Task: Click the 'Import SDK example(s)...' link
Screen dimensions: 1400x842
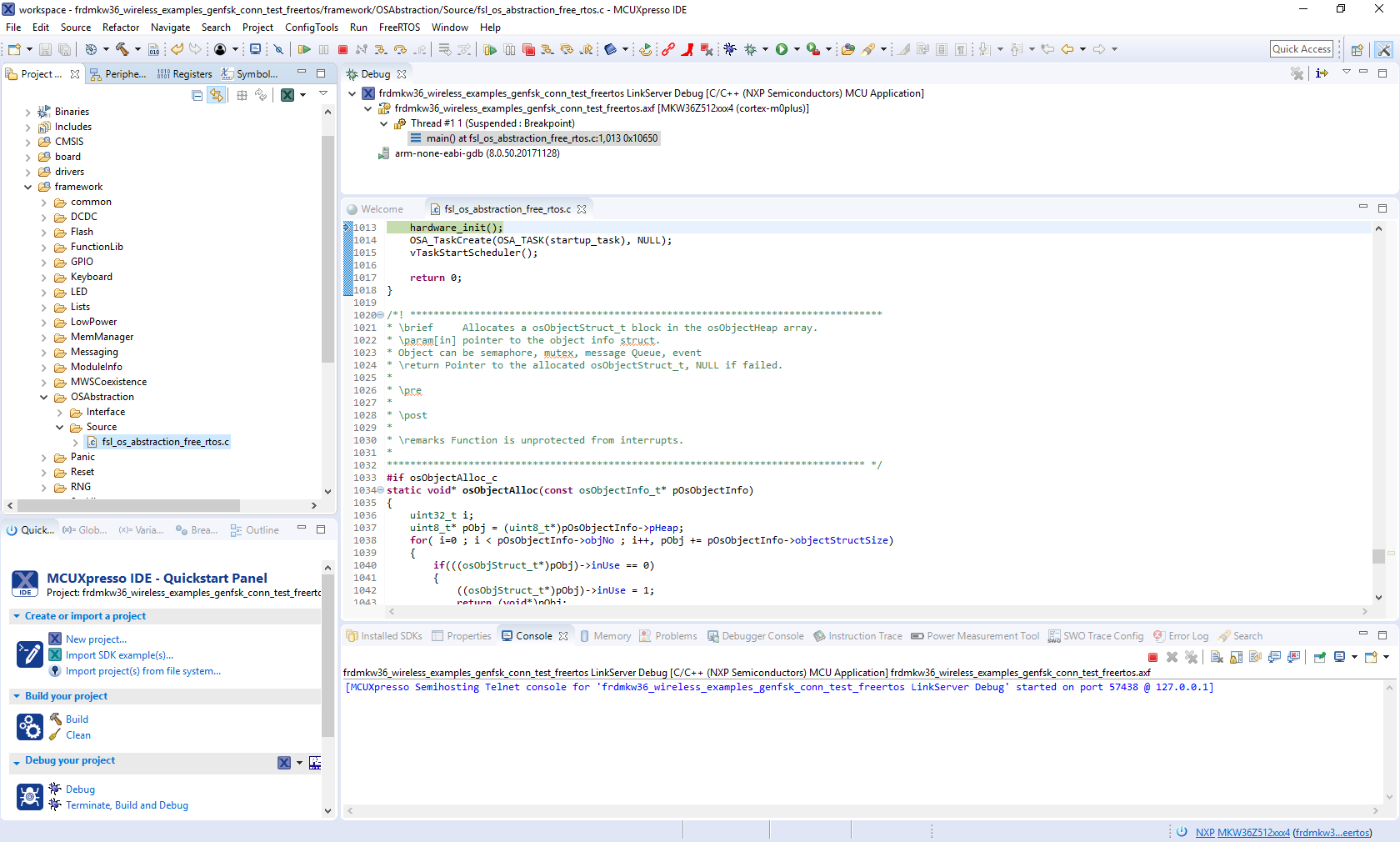Action: click(x=119, y=655)
